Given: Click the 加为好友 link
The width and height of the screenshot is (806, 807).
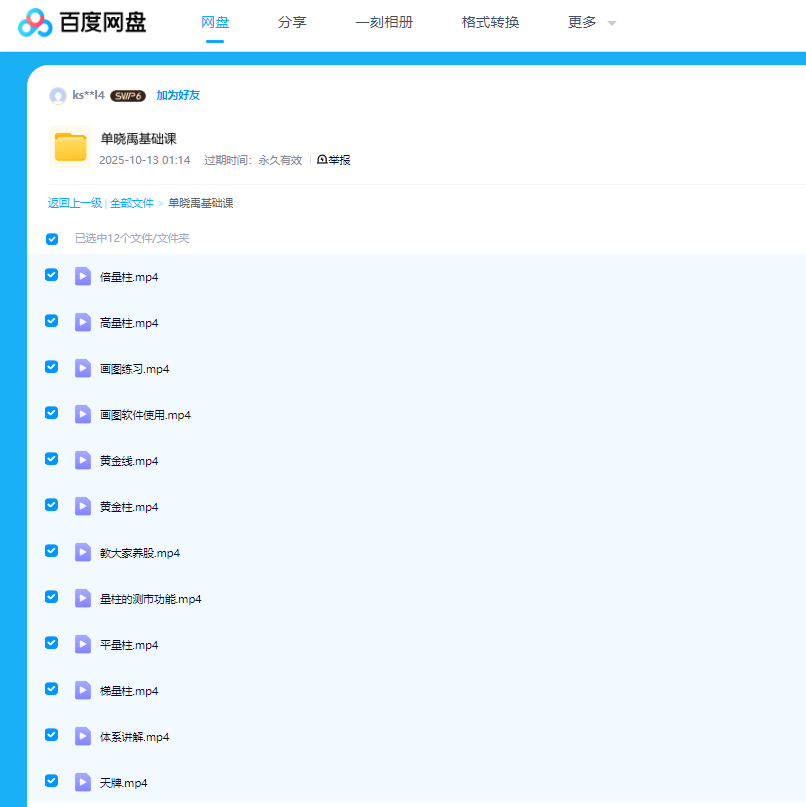Looking at the screenshot, I should click(x=177, y=95).
